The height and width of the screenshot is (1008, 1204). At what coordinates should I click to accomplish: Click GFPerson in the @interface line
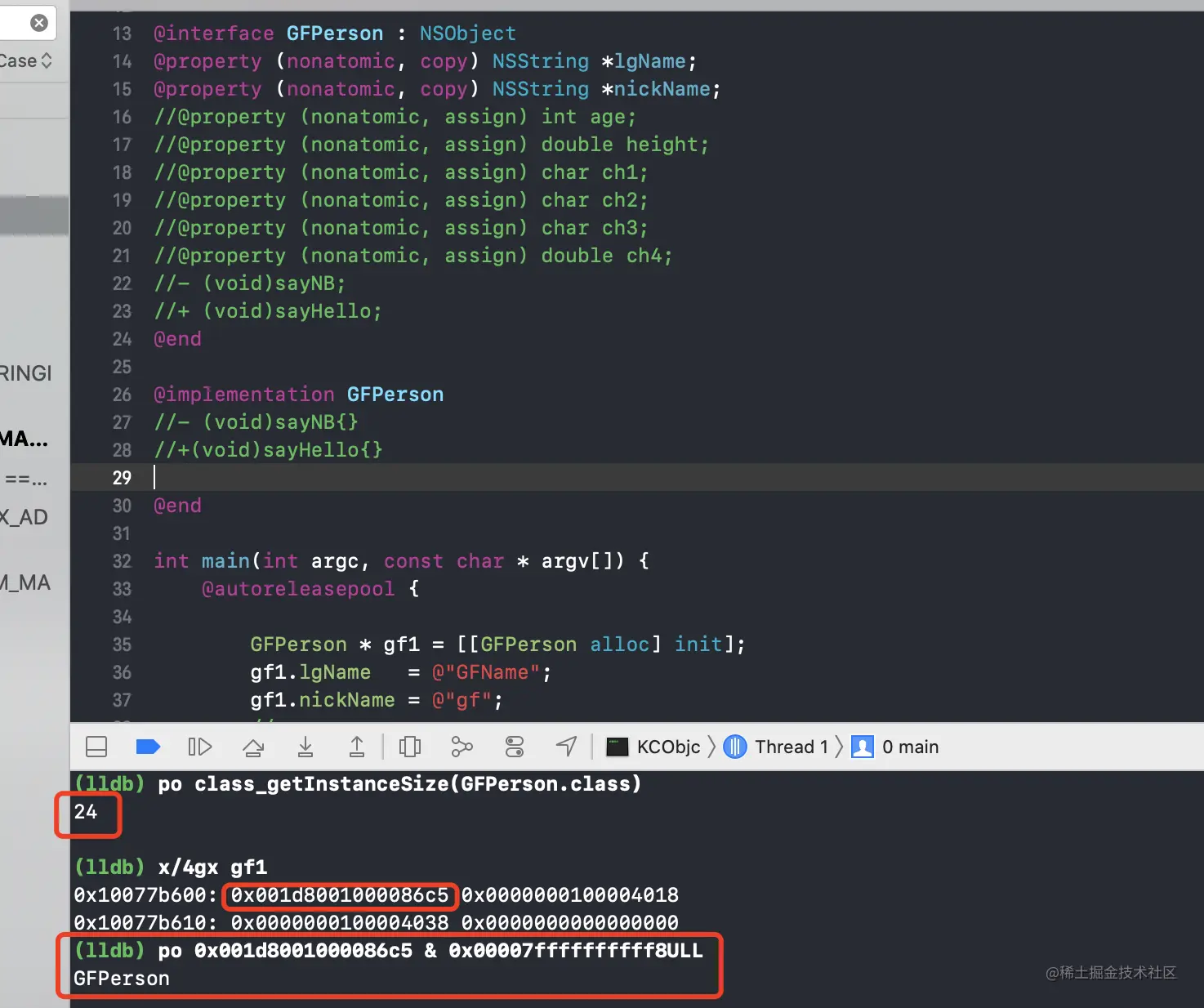coord(335,33)
